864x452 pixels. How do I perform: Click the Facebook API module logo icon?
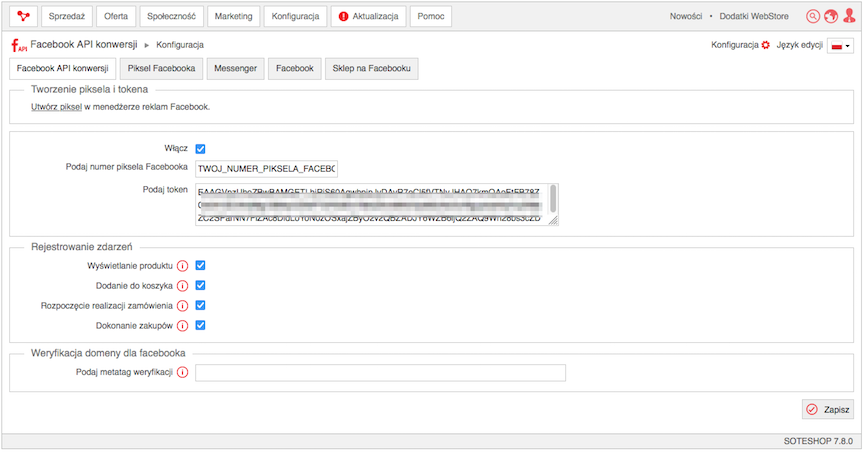(19, 45)
